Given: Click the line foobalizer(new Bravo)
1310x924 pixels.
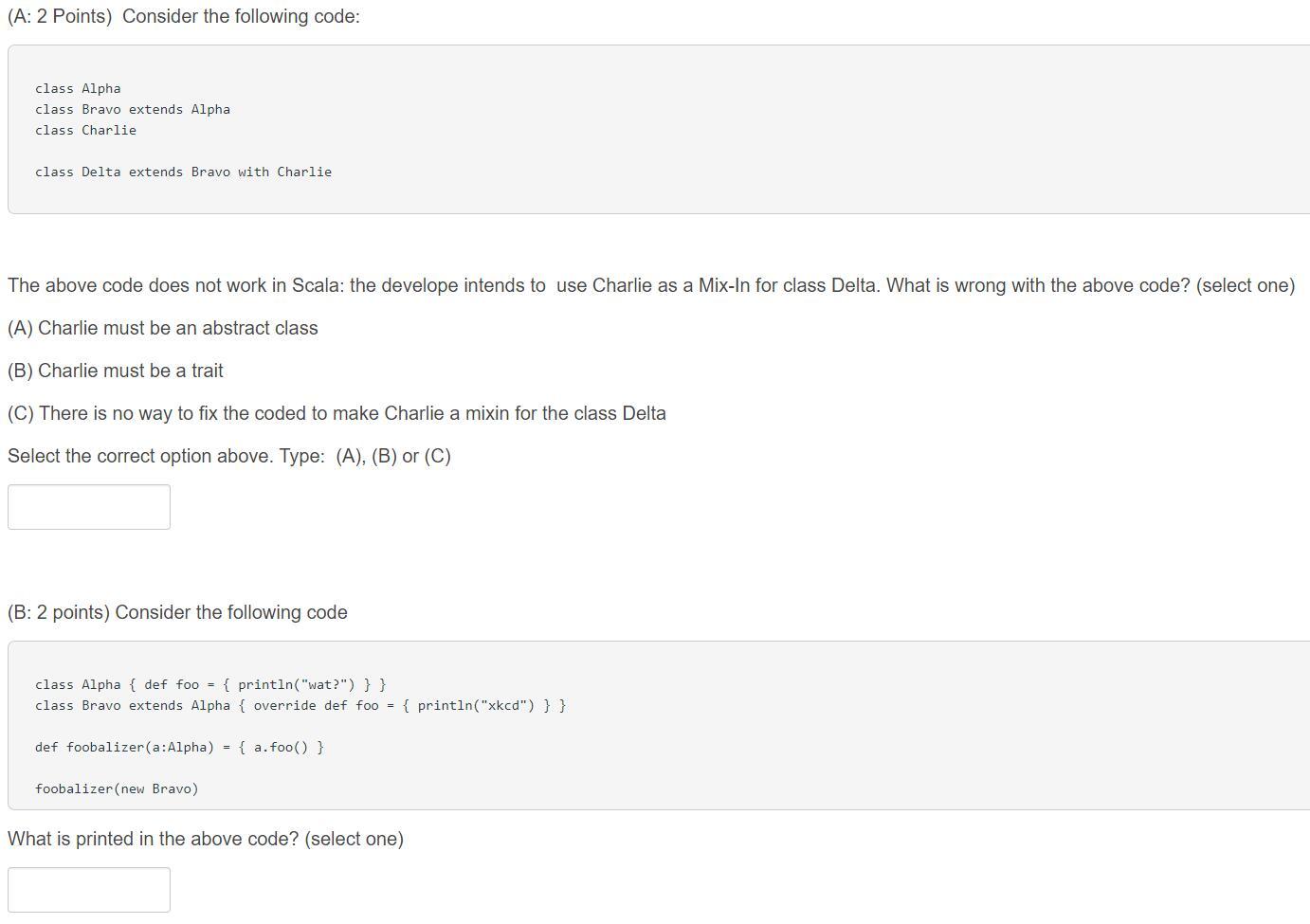Looking at the screenshot, I should 117,788.
